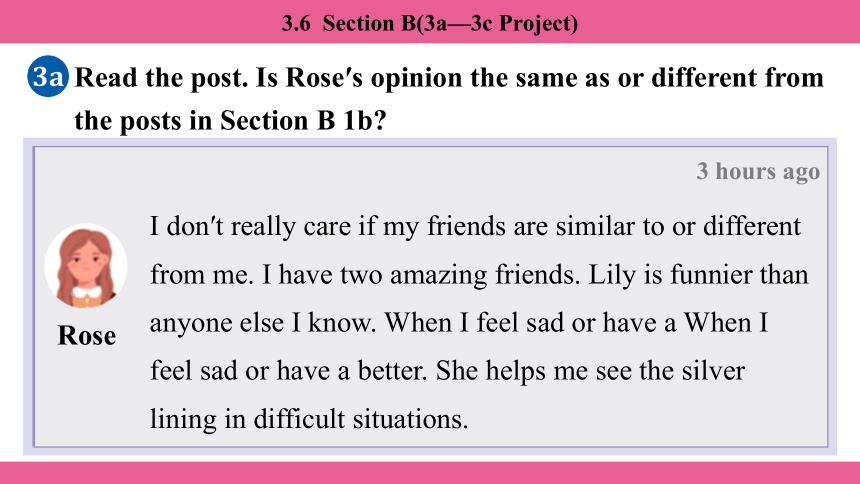The image size is (860, 484).
Task: Click the blue 3a exercise badge
Action: click(48, 76)
